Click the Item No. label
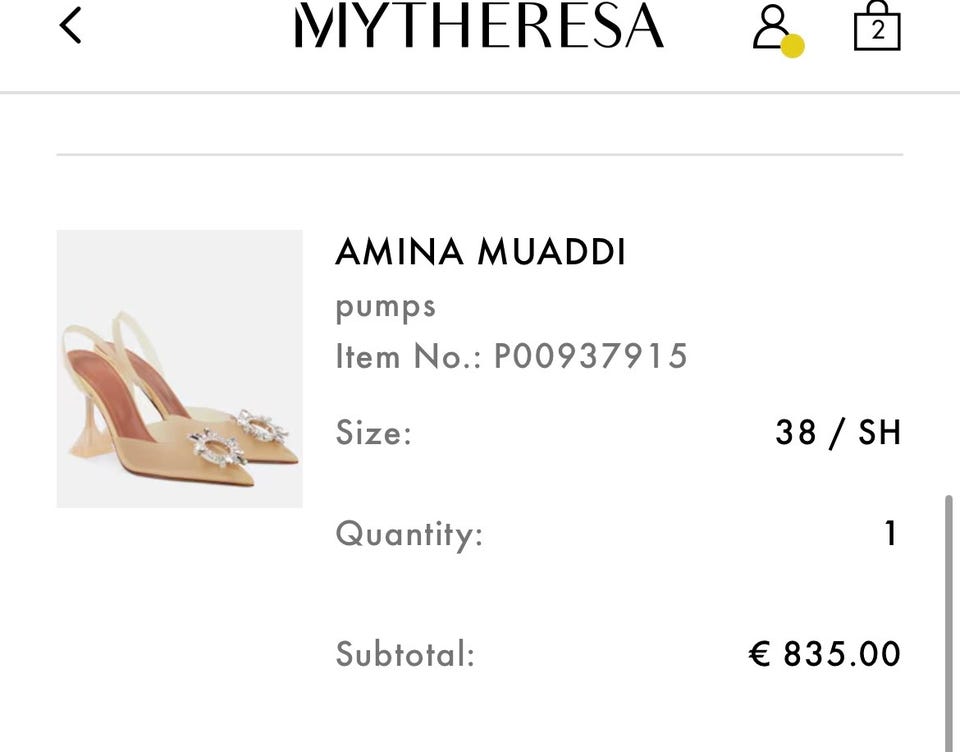 [x=408, y=356]
